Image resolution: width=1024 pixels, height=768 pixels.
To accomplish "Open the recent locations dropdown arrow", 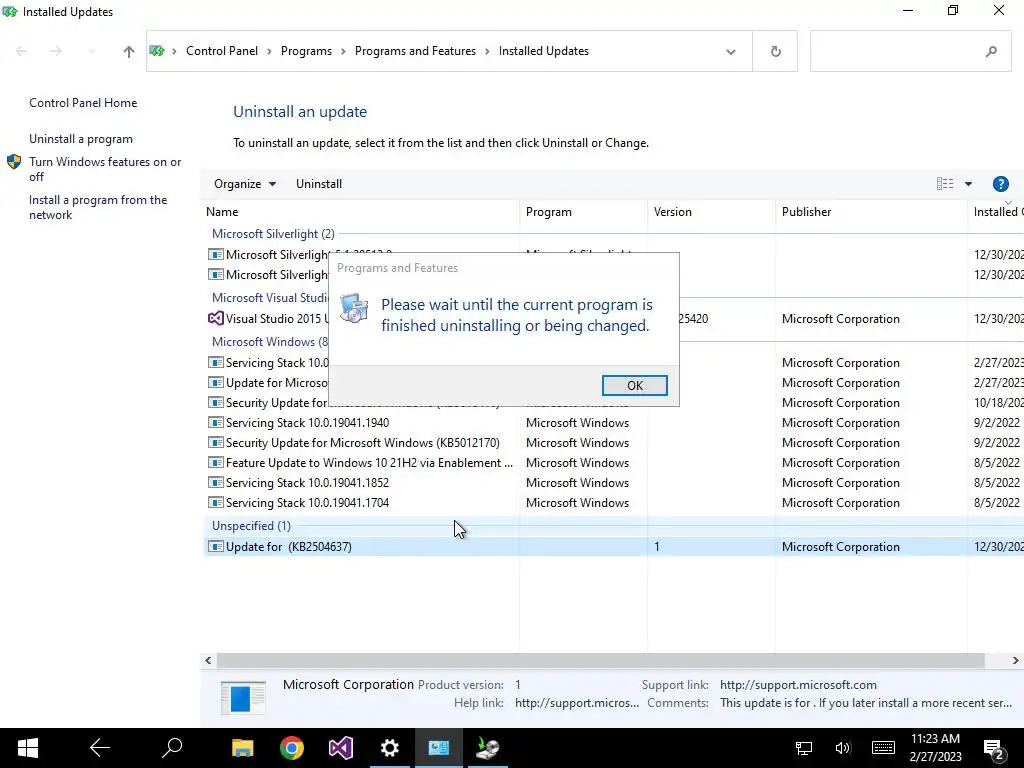I will coord(91,51).
